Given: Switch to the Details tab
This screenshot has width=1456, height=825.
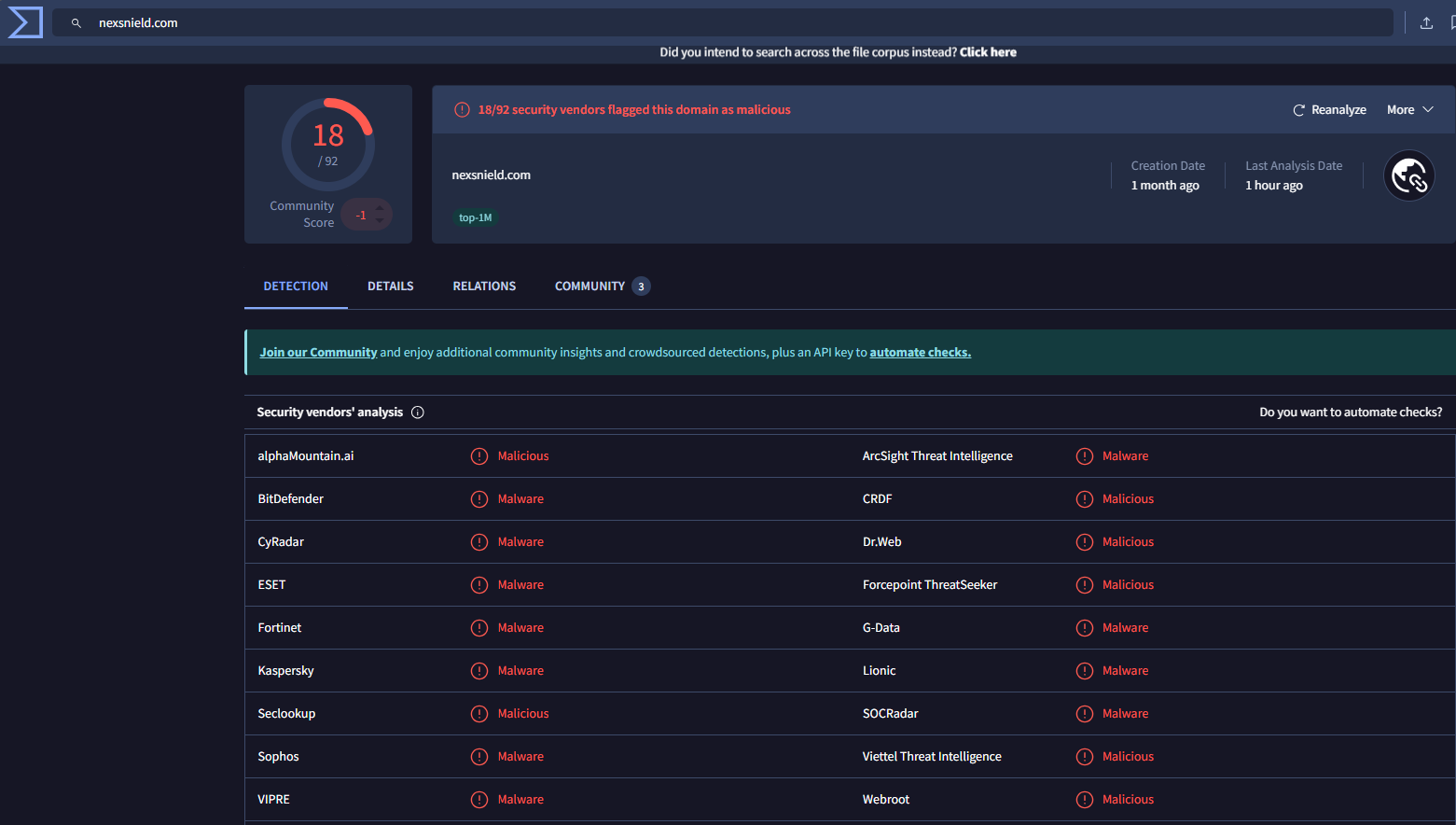Looking at the screenshot, I should tap(390, 287).
